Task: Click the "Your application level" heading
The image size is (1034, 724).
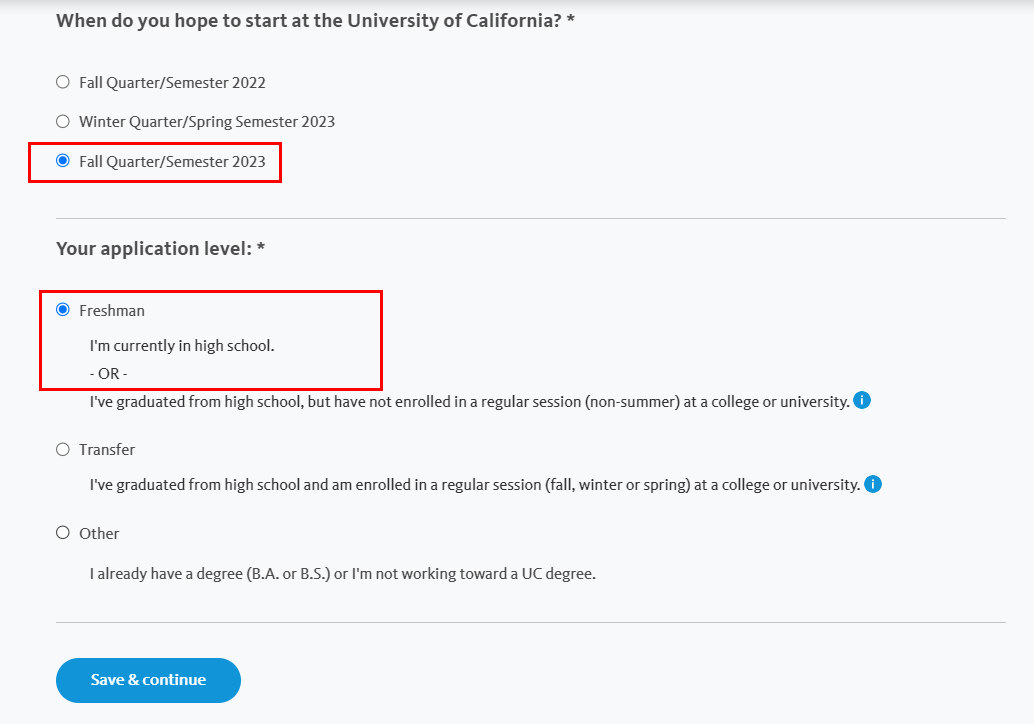Action: (x=160, y=249)
